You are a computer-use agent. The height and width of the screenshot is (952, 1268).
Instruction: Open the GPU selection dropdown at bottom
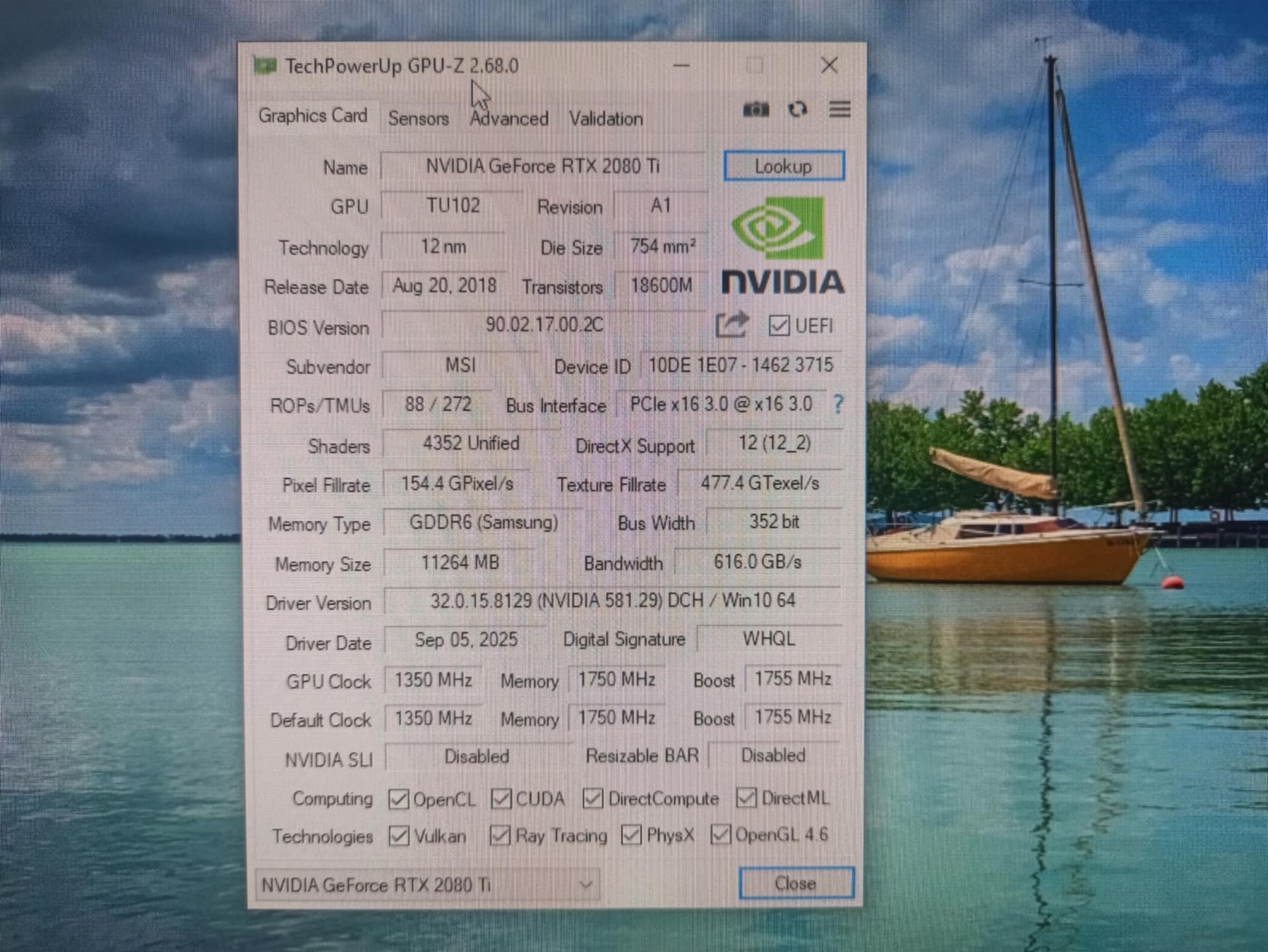tap(428, 885)
